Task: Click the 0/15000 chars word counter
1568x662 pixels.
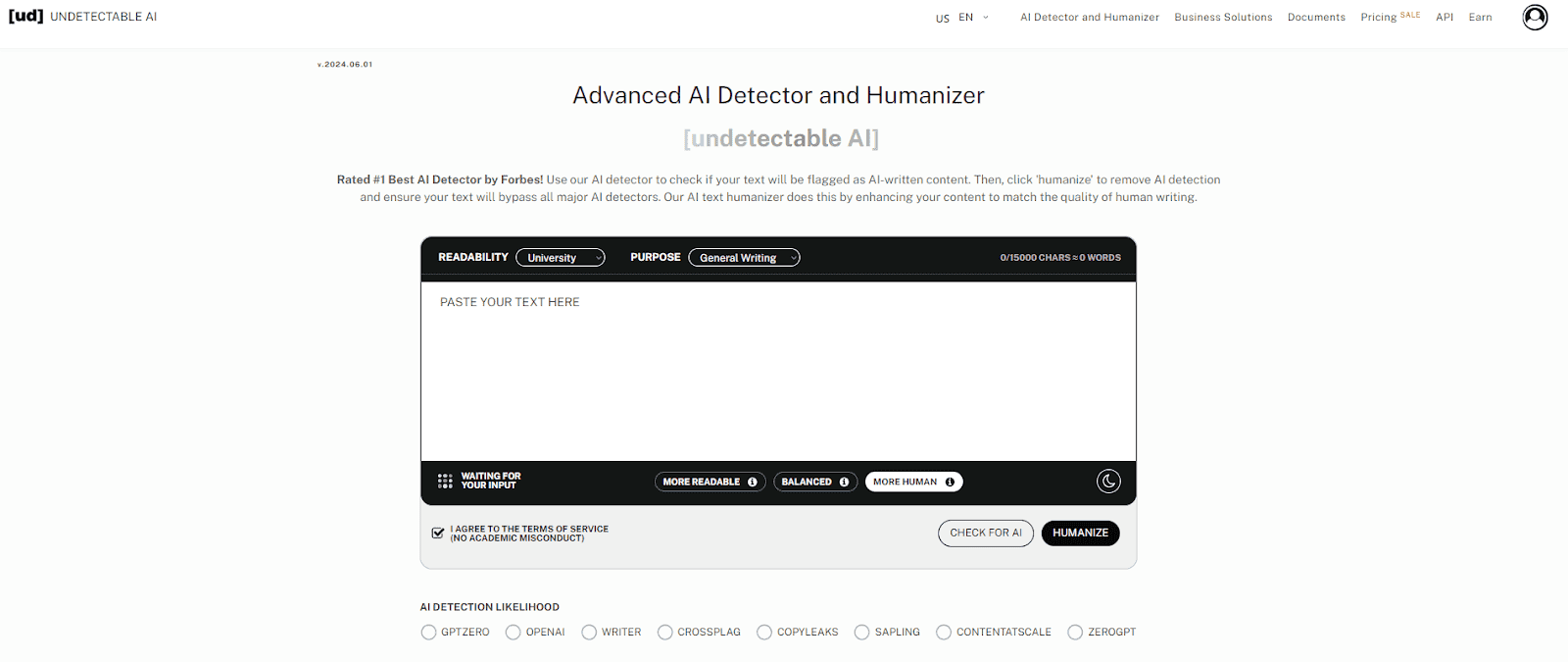Action: (x=1060, y=258)
